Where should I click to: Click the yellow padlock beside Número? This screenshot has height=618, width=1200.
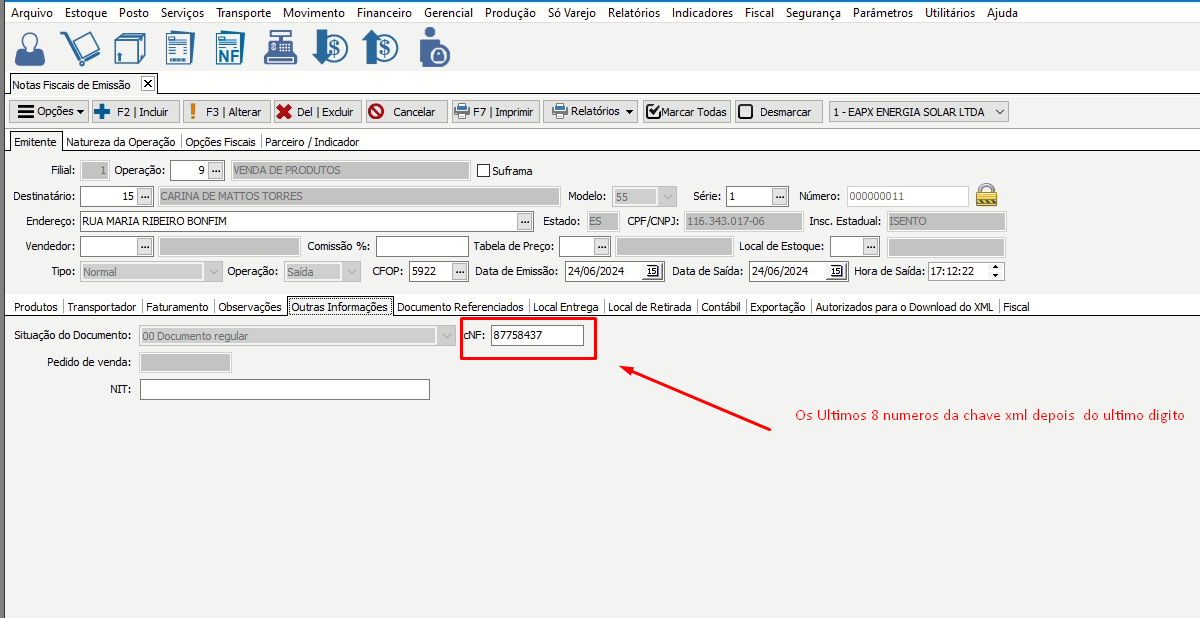pos(987,195)
